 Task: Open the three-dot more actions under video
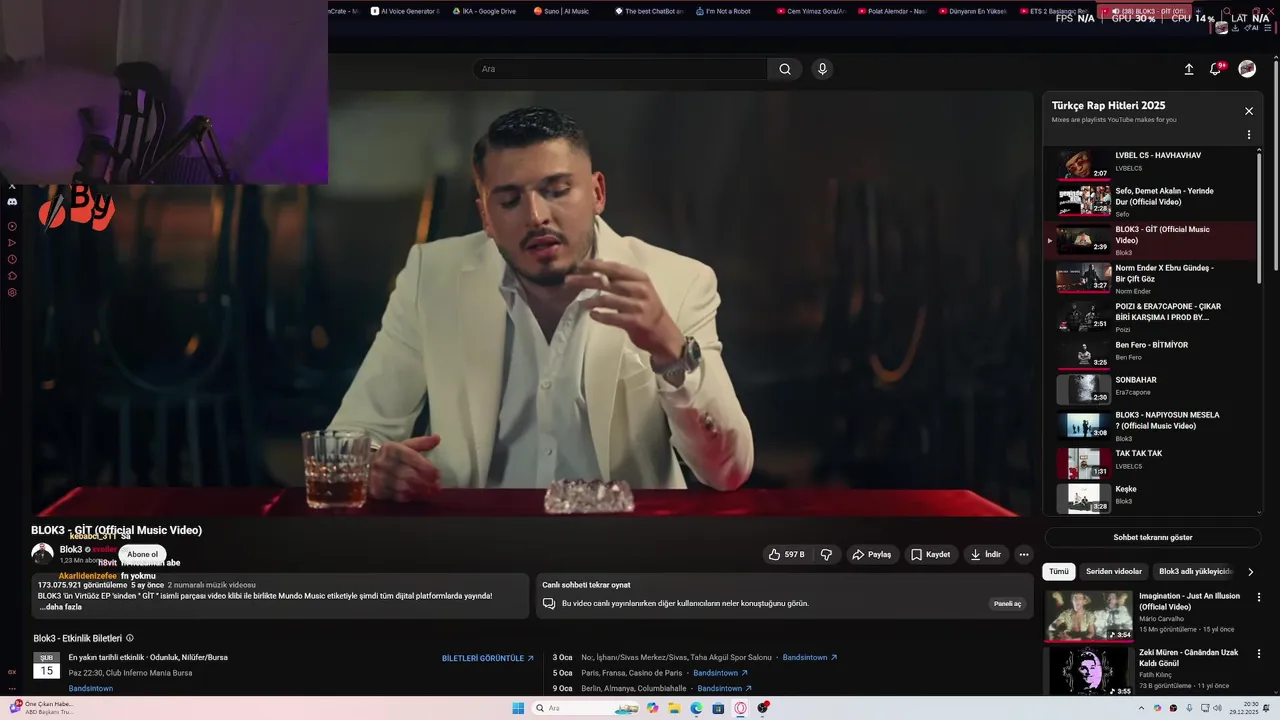click(x=1023, y=554)
